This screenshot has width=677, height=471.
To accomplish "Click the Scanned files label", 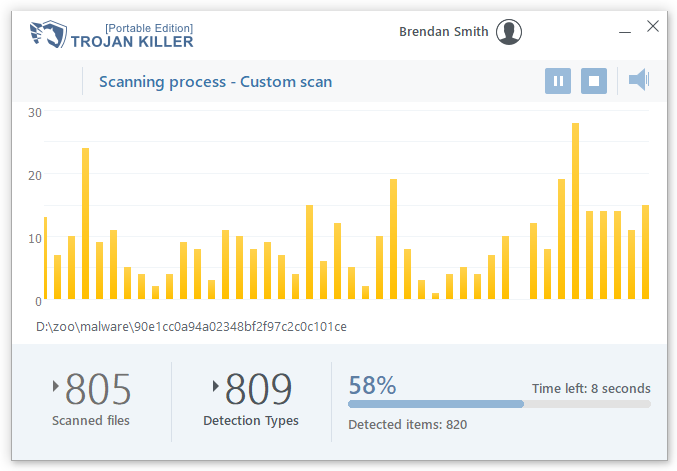I will click(x=91, y=420).
